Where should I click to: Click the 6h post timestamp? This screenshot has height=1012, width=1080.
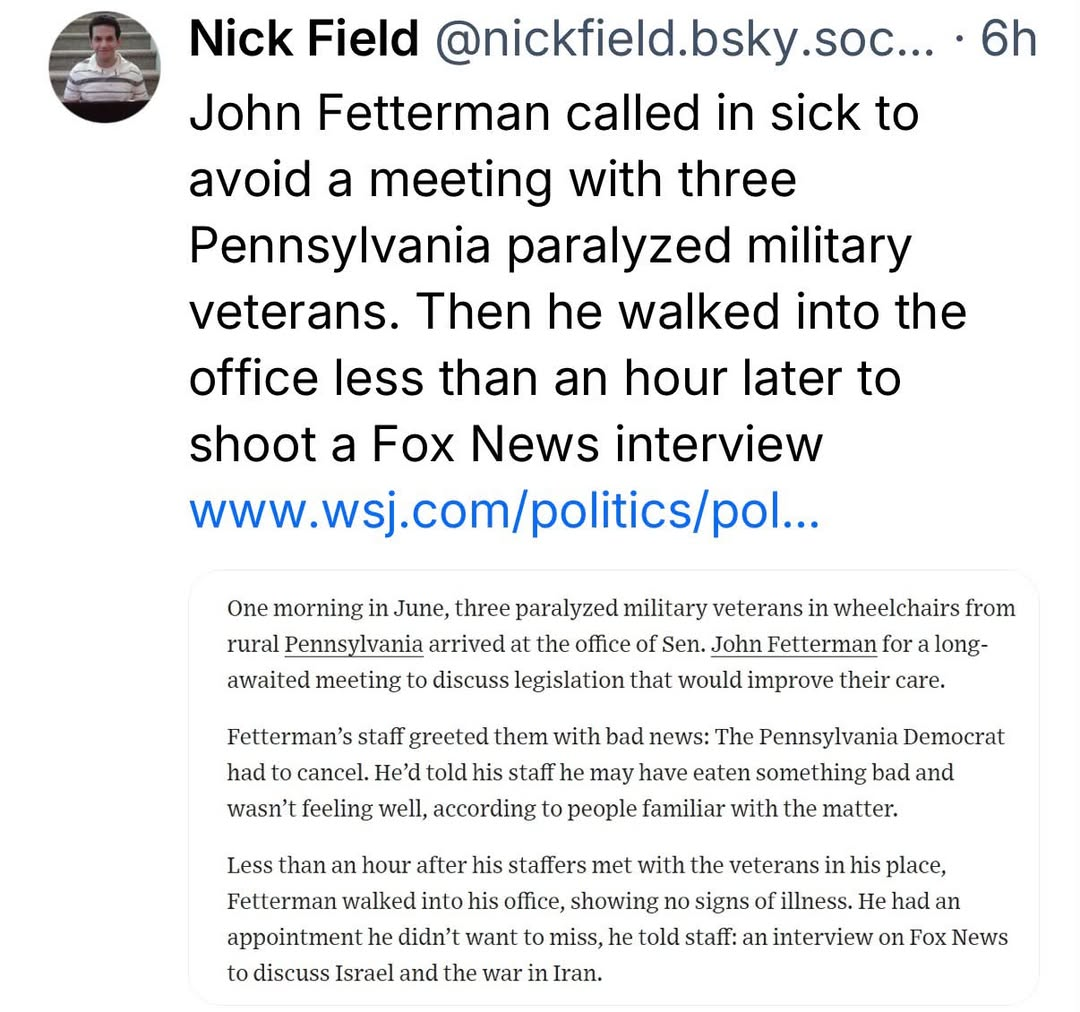(x=1008, y=39)
